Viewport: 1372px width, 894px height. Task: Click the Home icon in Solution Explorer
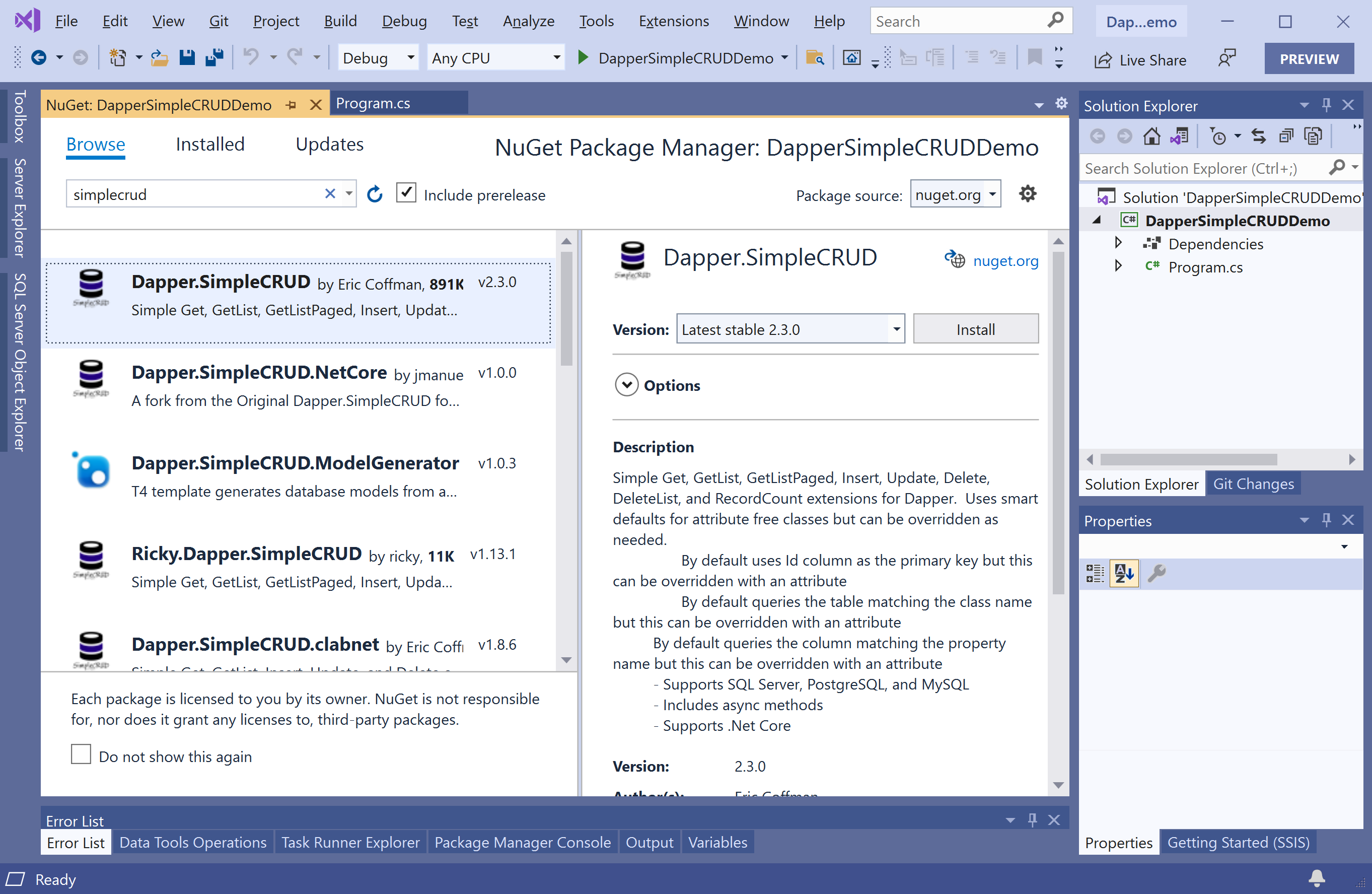1151,136
